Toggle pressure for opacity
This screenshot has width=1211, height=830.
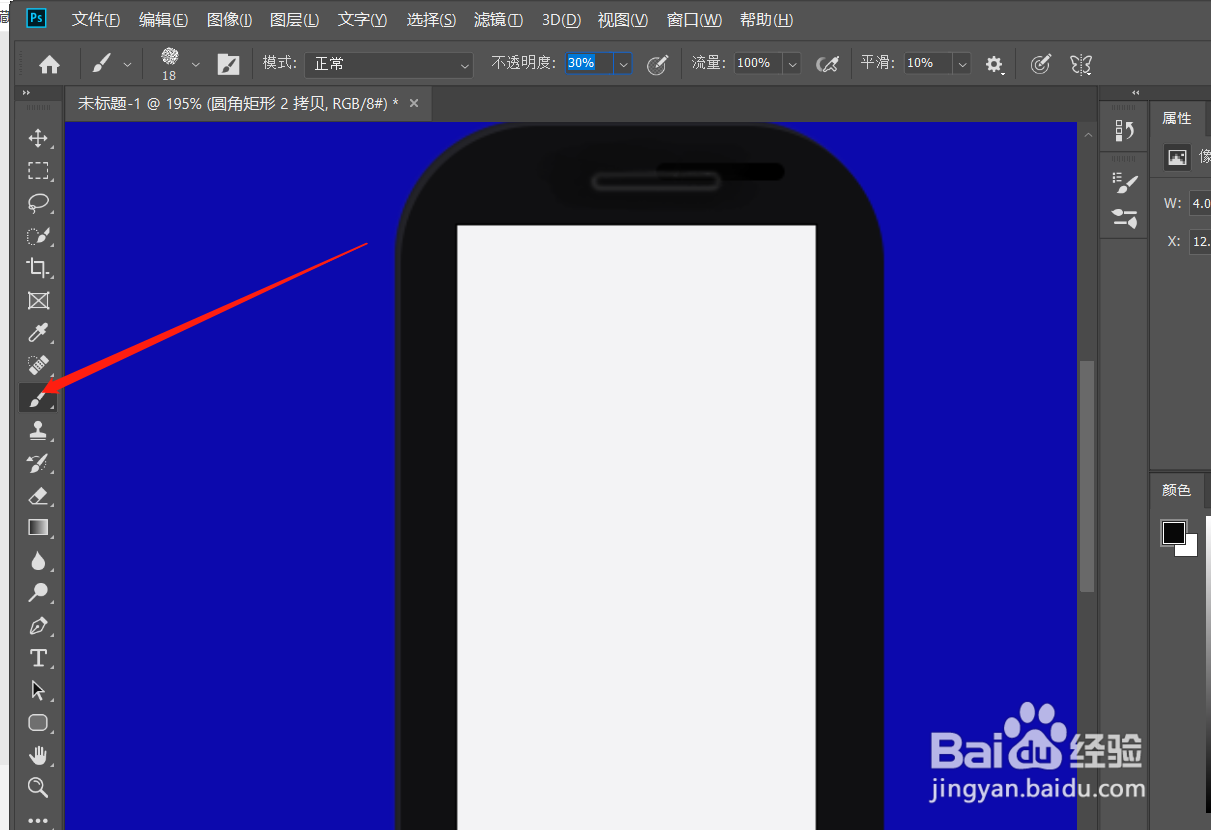pyautogui.click(x=657, y=64)
